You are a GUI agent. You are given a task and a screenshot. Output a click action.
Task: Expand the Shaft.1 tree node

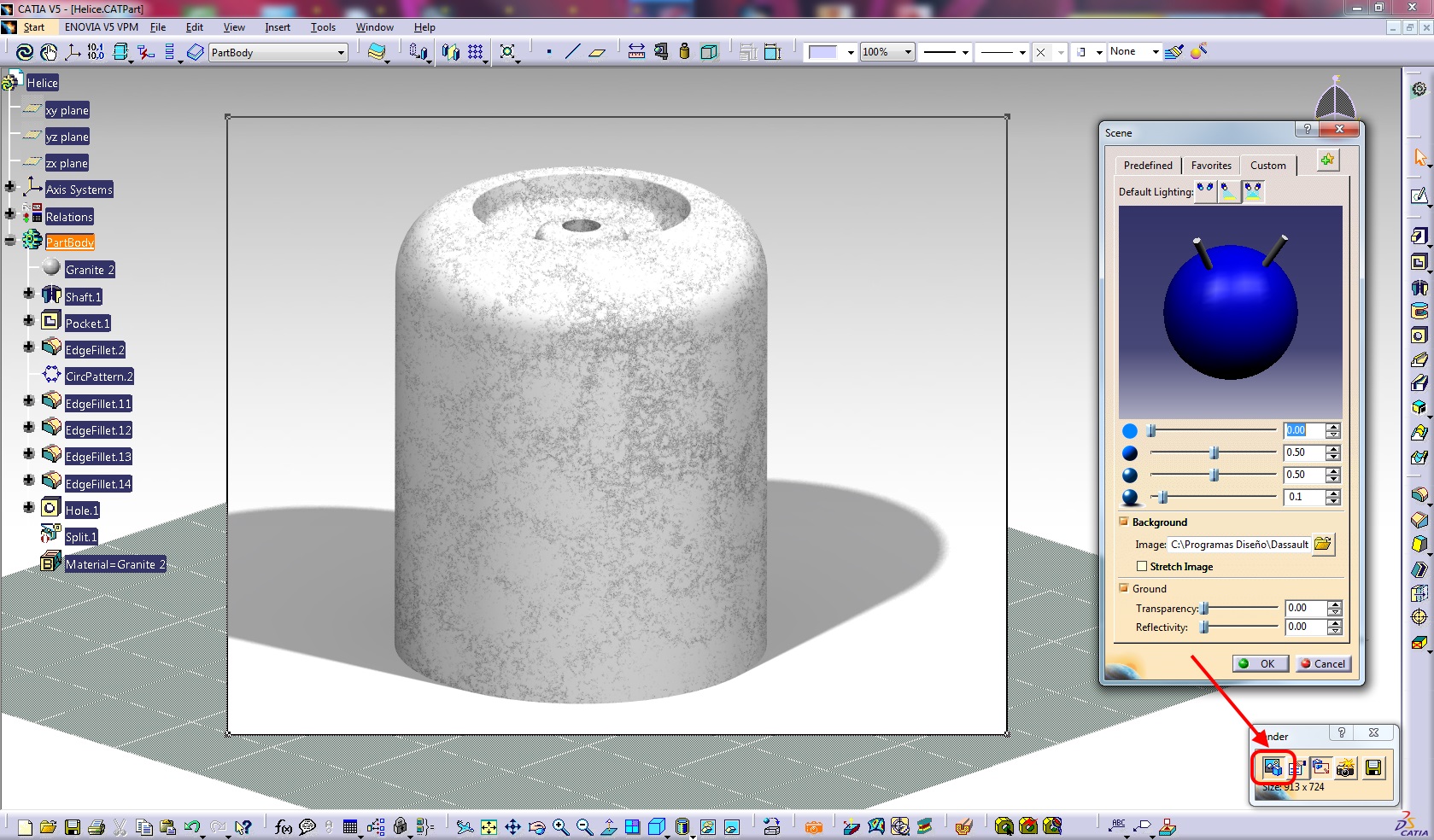click(x=29, y=293)
